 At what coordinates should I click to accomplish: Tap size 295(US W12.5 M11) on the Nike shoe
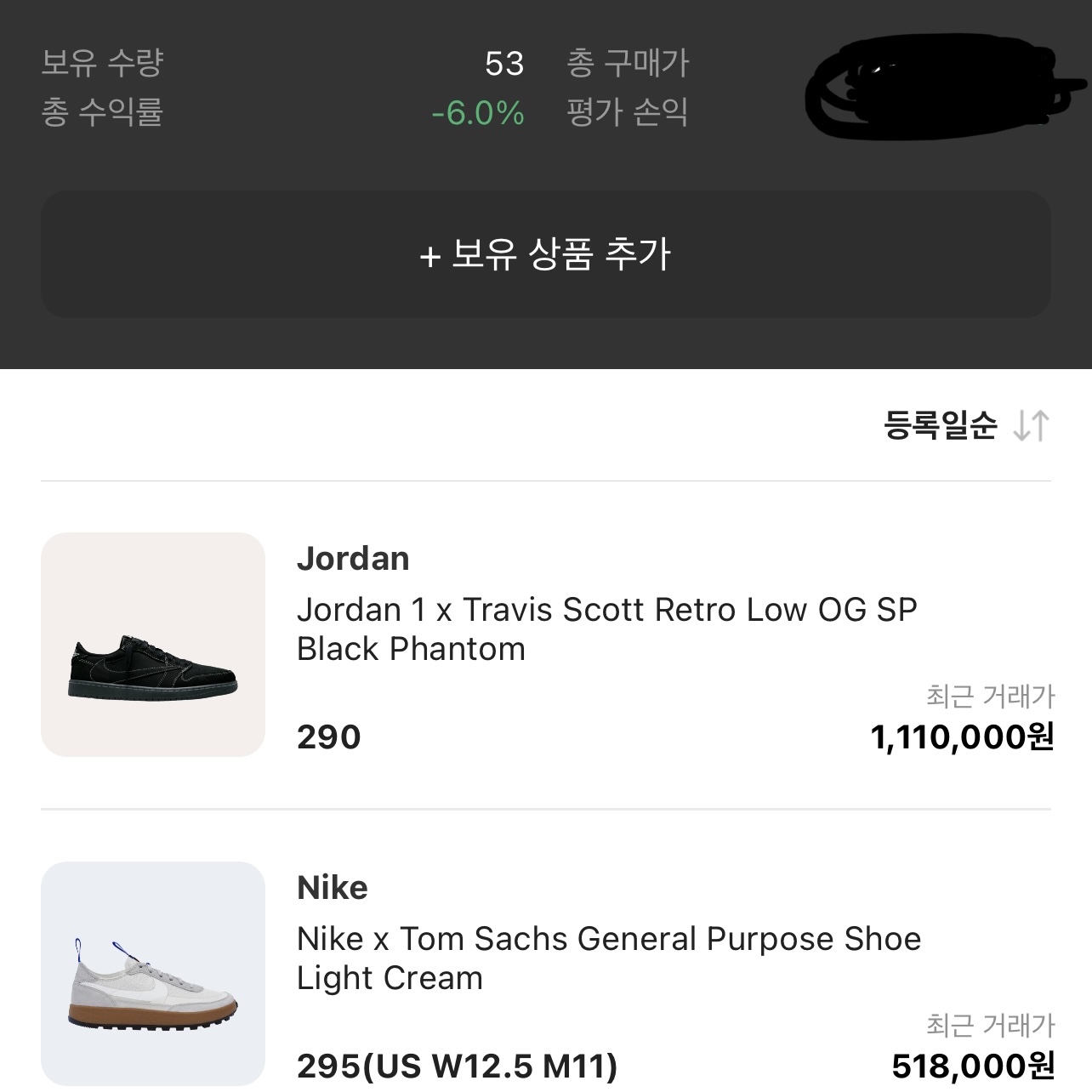[x=456, y=1064]
